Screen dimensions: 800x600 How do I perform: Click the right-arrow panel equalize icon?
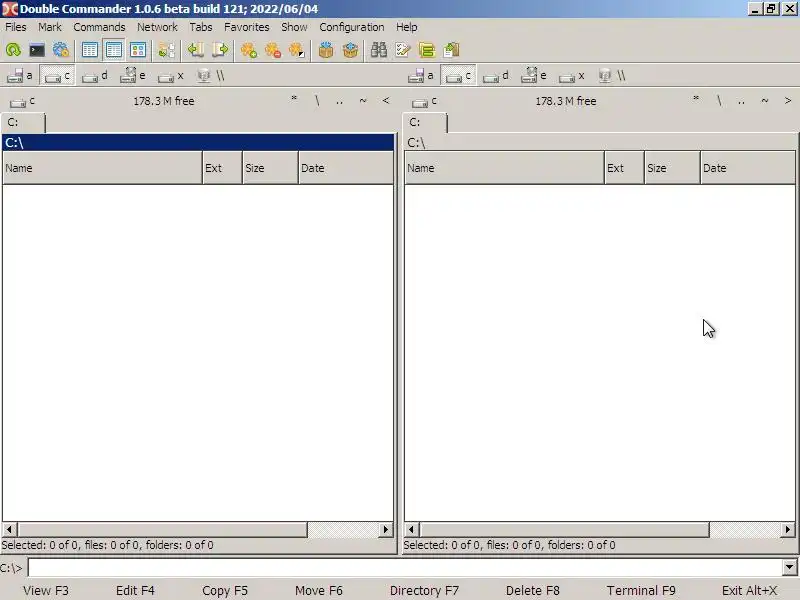coord(220,50)
